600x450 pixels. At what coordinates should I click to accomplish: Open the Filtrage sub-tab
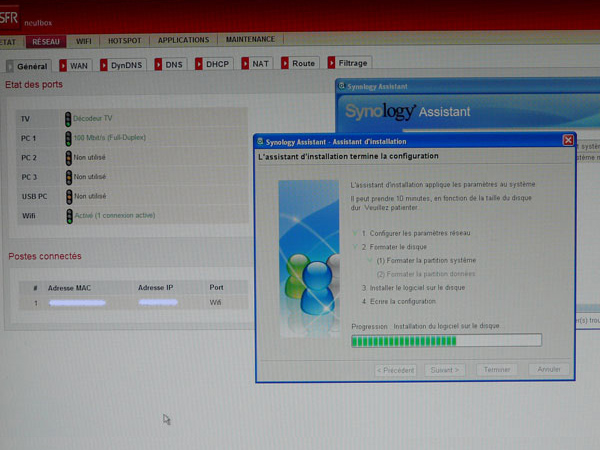click(x=349, y=62)
